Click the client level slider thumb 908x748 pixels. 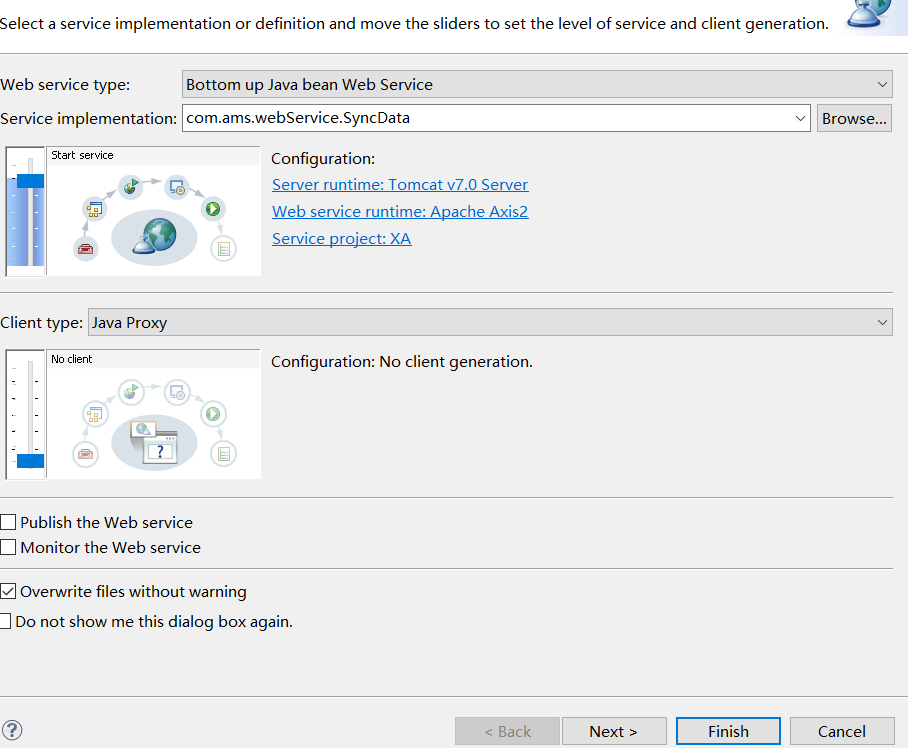point(30,461)
